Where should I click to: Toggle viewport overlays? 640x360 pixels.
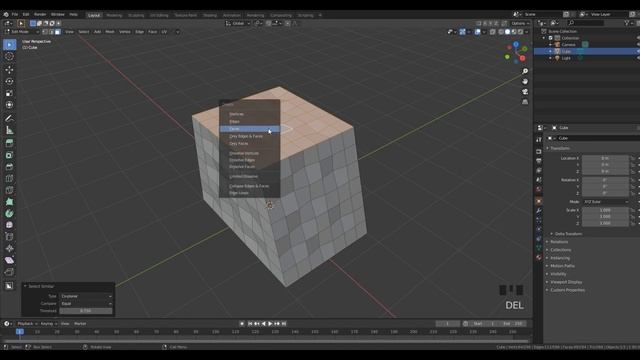pos(477,32)
